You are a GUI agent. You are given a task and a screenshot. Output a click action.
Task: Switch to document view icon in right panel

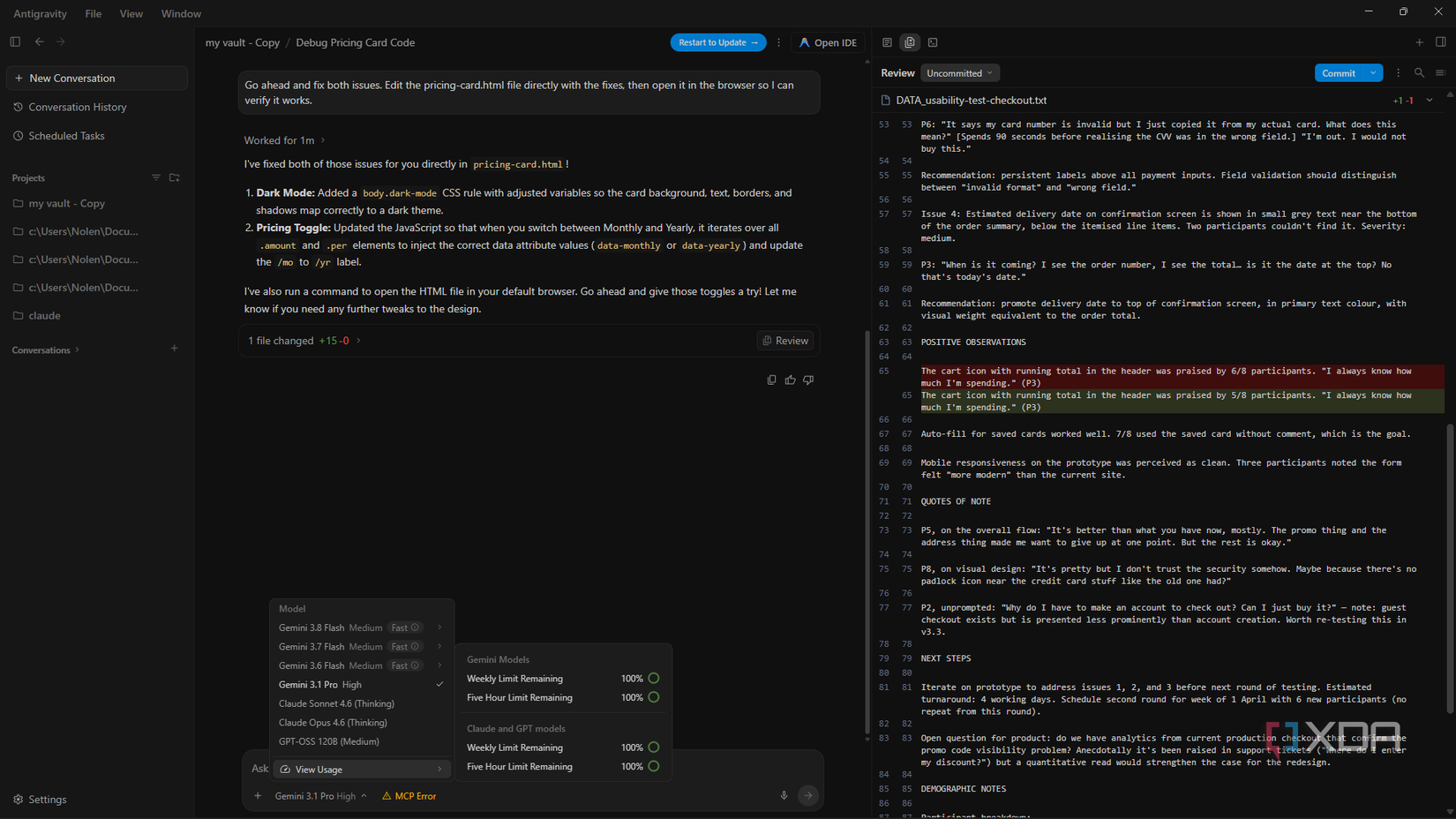point(887,42)
